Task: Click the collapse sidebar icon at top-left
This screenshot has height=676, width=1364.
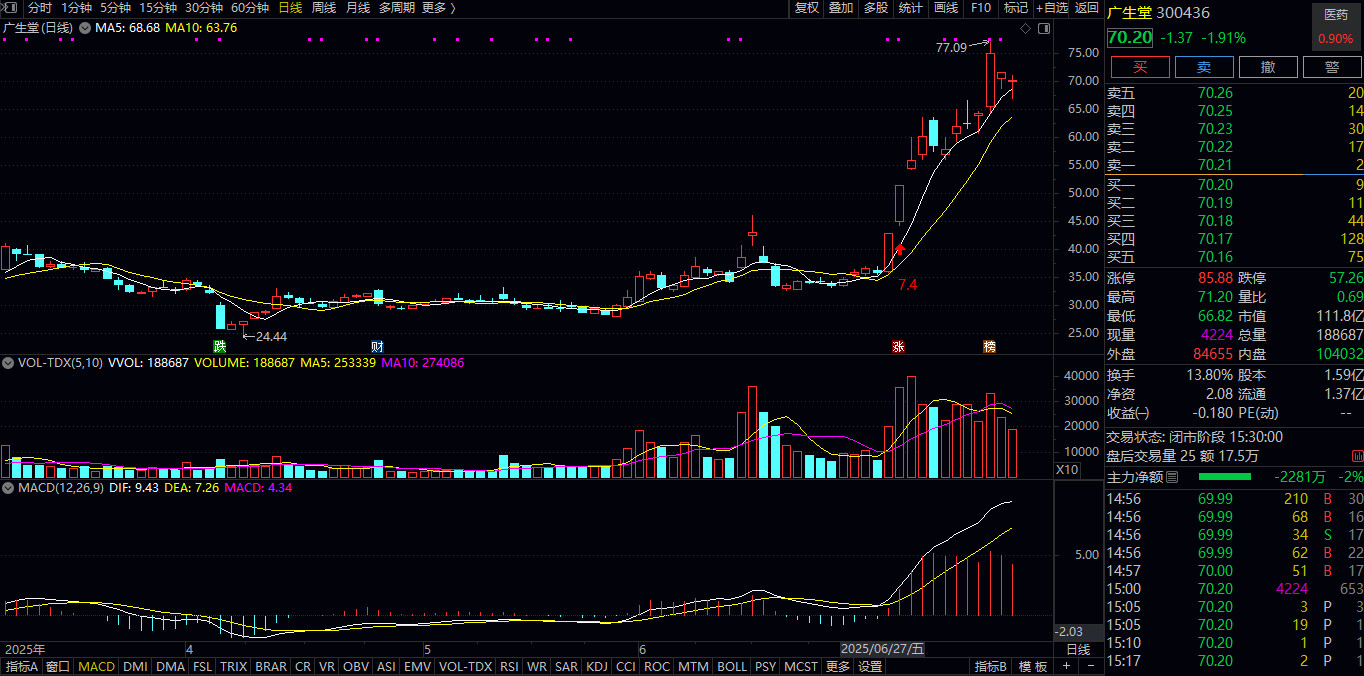Action: point(10,8)
